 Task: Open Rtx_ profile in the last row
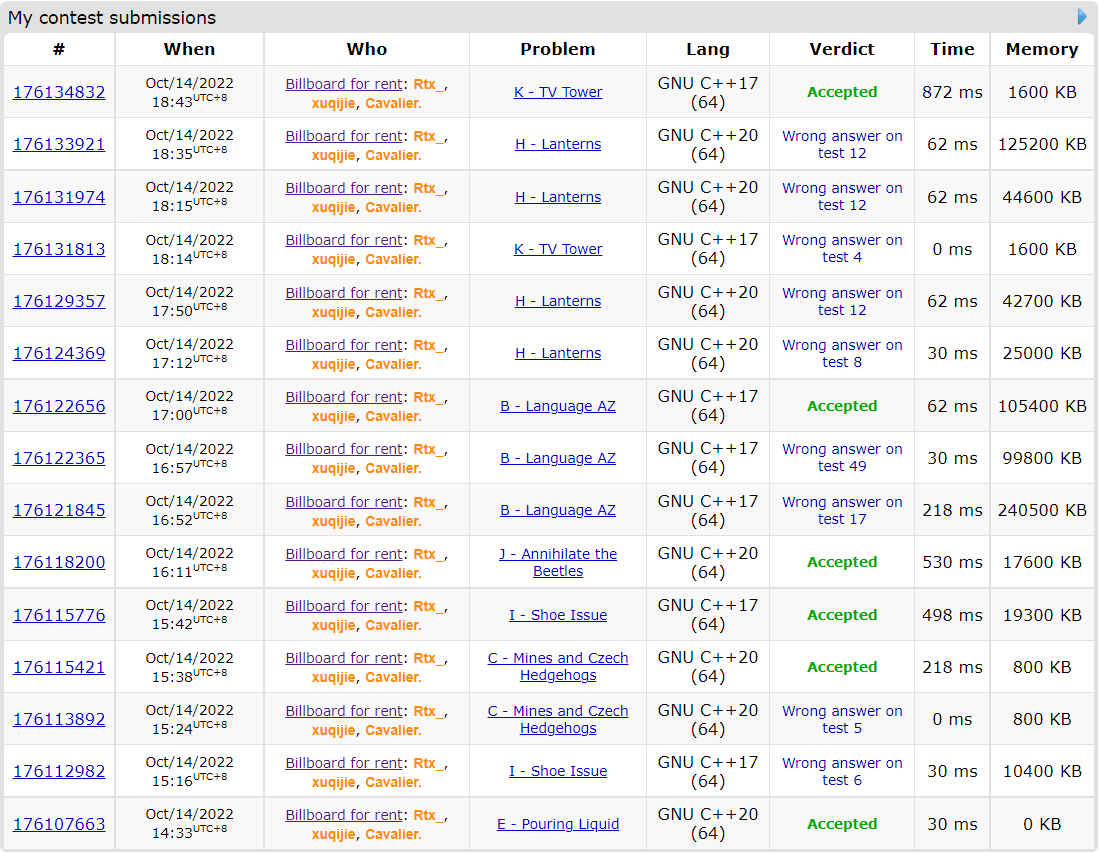(429, 815)
